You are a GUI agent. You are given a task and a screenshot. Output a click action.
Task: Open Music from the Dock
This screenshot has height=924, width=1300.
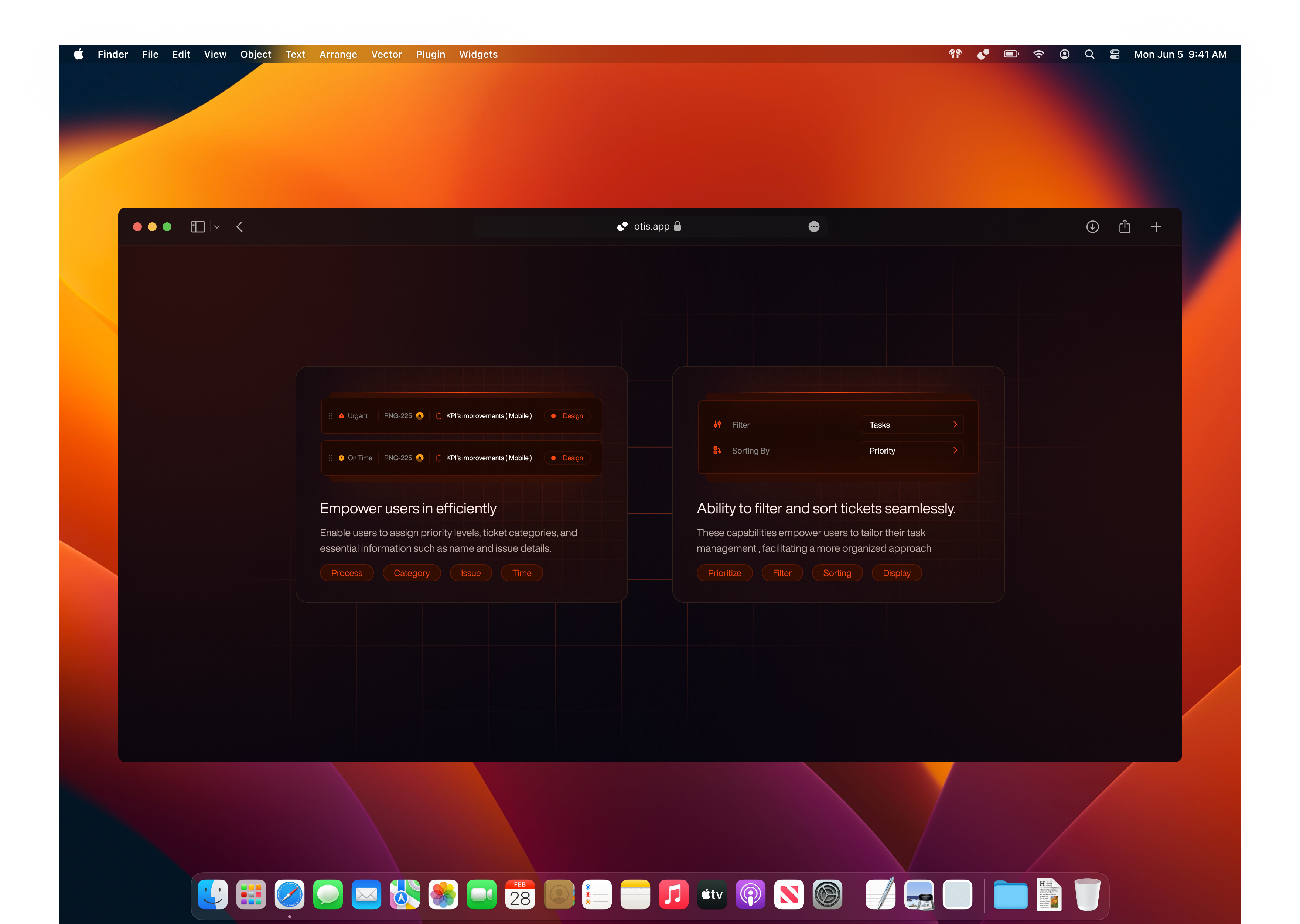pos(673,895)
